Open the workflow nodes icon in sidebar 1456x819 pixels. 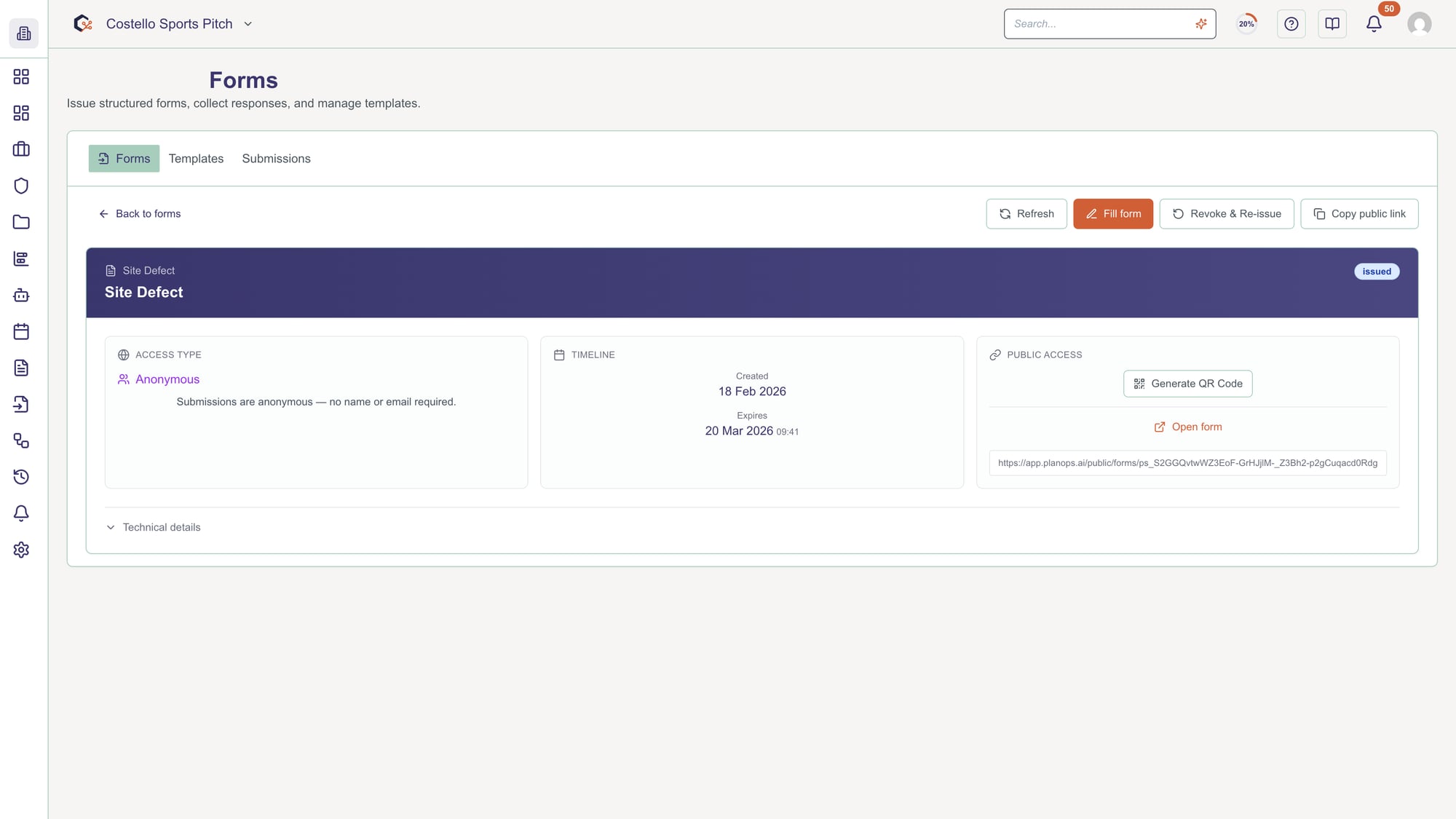(21, 441)
